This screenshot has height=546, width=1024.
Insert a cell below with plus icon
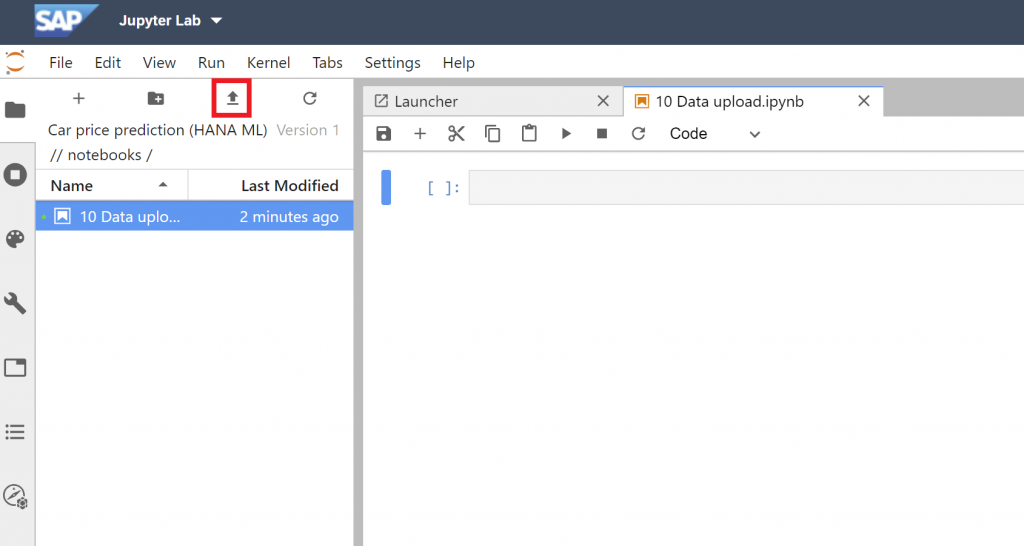pos(420,134)
